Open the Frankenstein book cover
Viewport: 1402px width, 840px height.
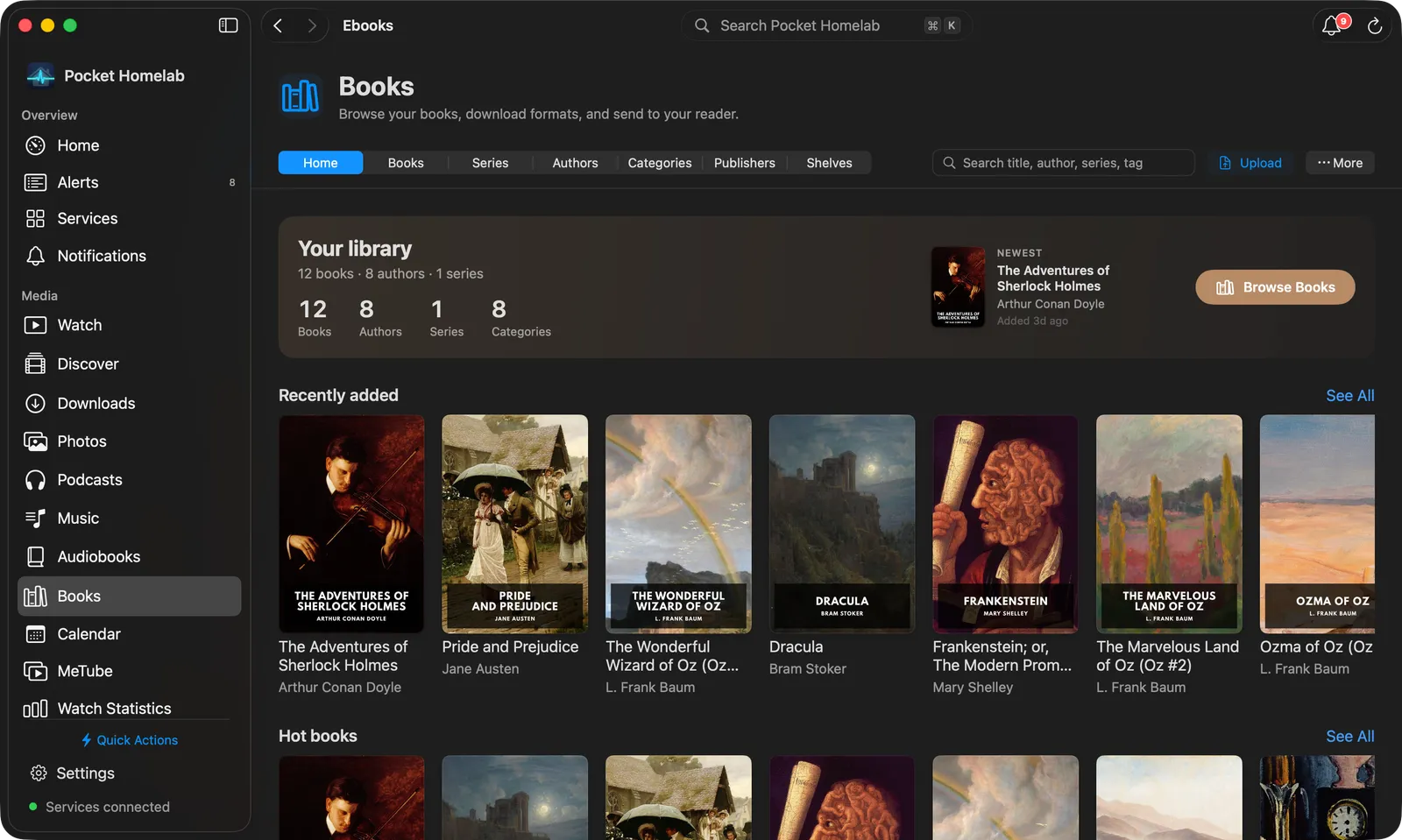[x=1006, y=524]
